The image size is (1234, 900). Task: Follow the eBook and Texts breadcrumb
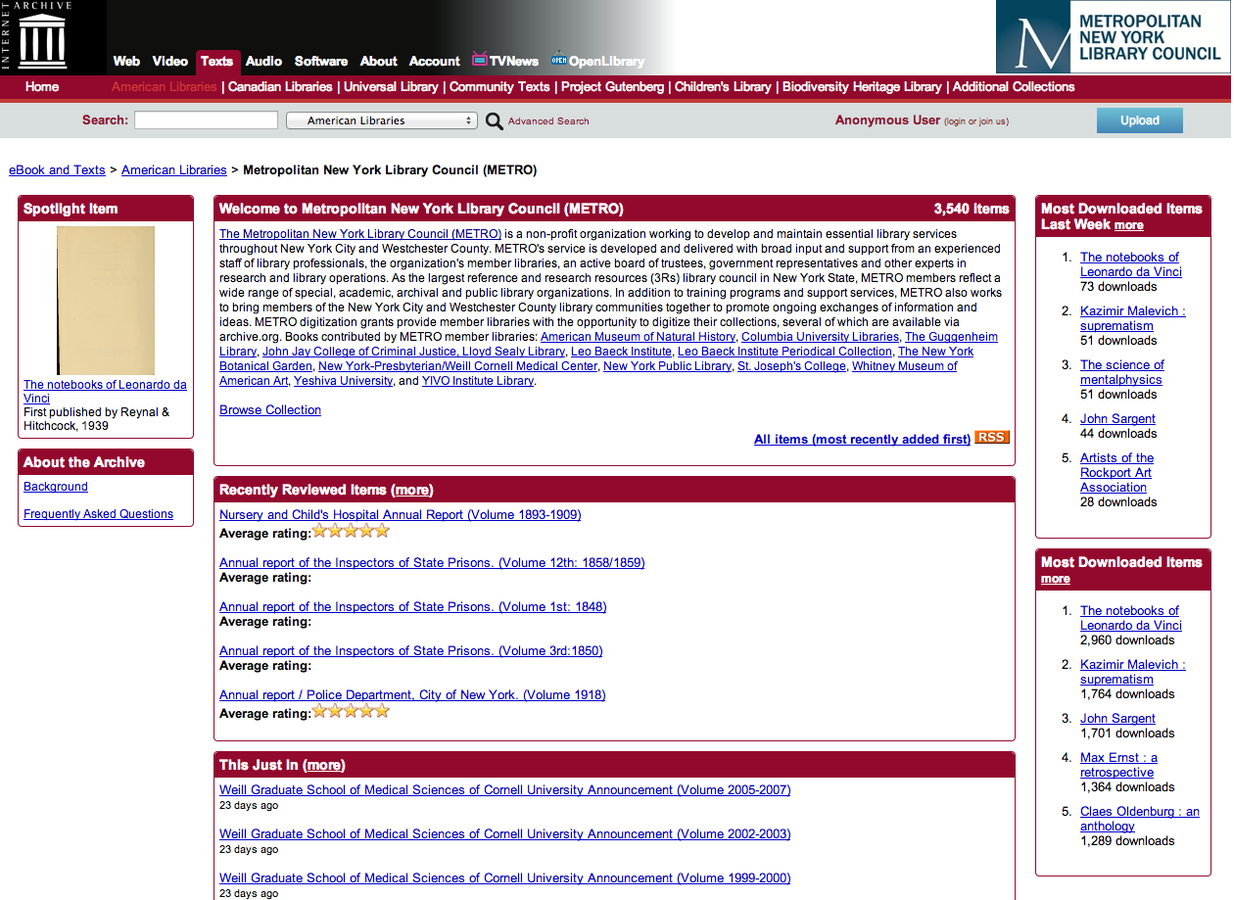click(57, 170)
